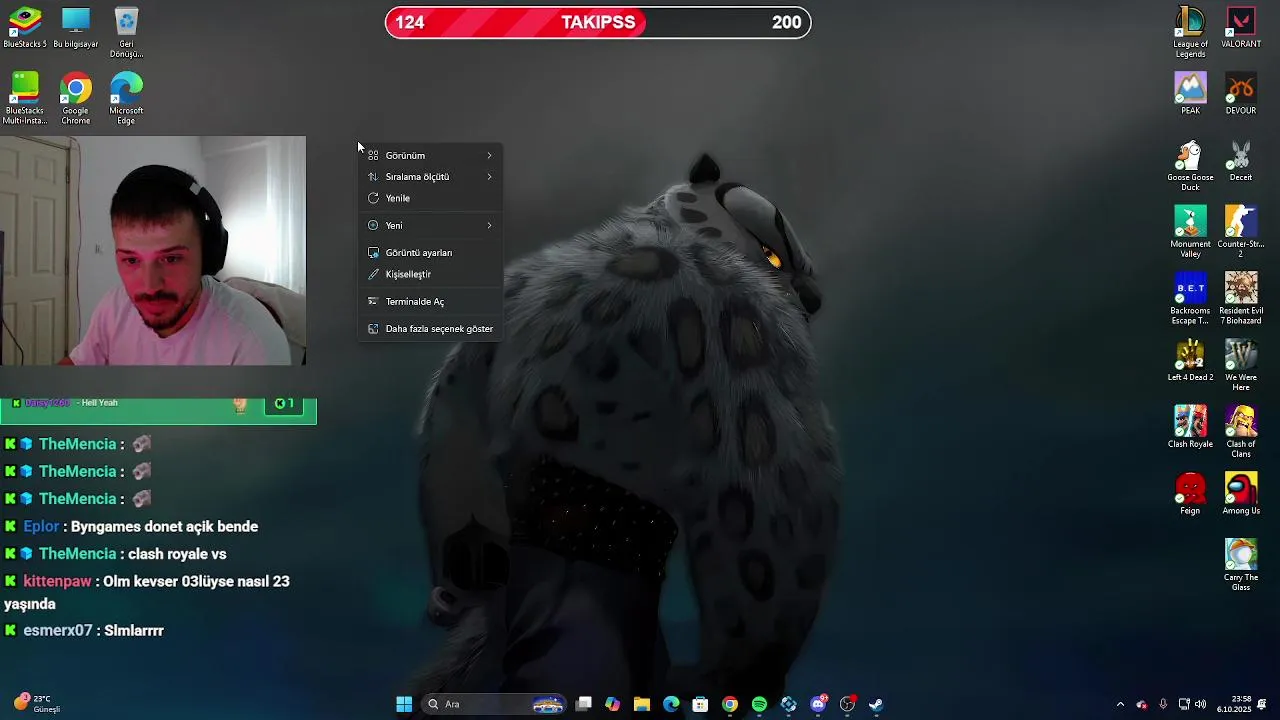Select the Left 4 Dead 2 desktop icon
Viewport: 1280px width, 720px height.
(1190, 361)
